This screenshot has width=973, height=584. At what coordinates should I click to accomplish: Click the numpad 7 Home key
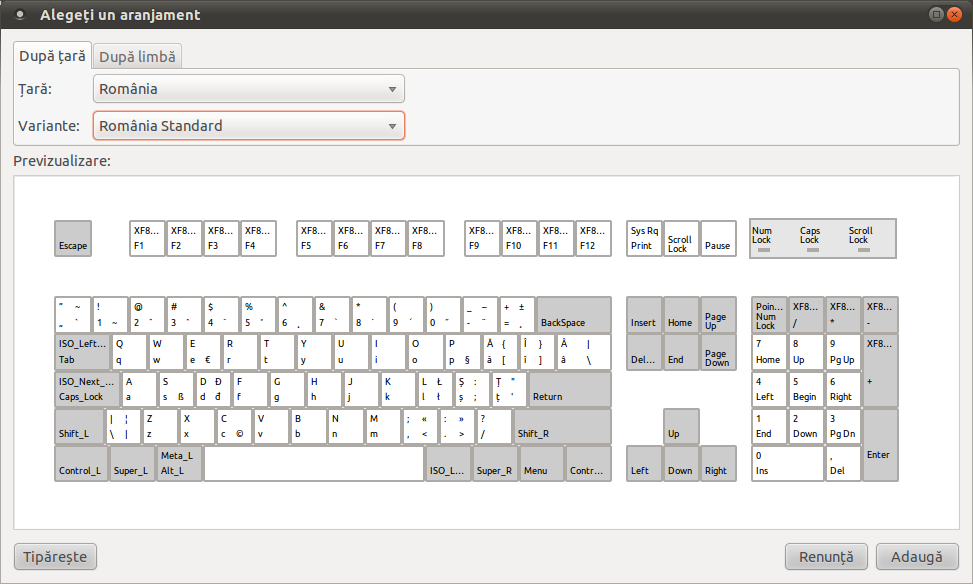769,352
